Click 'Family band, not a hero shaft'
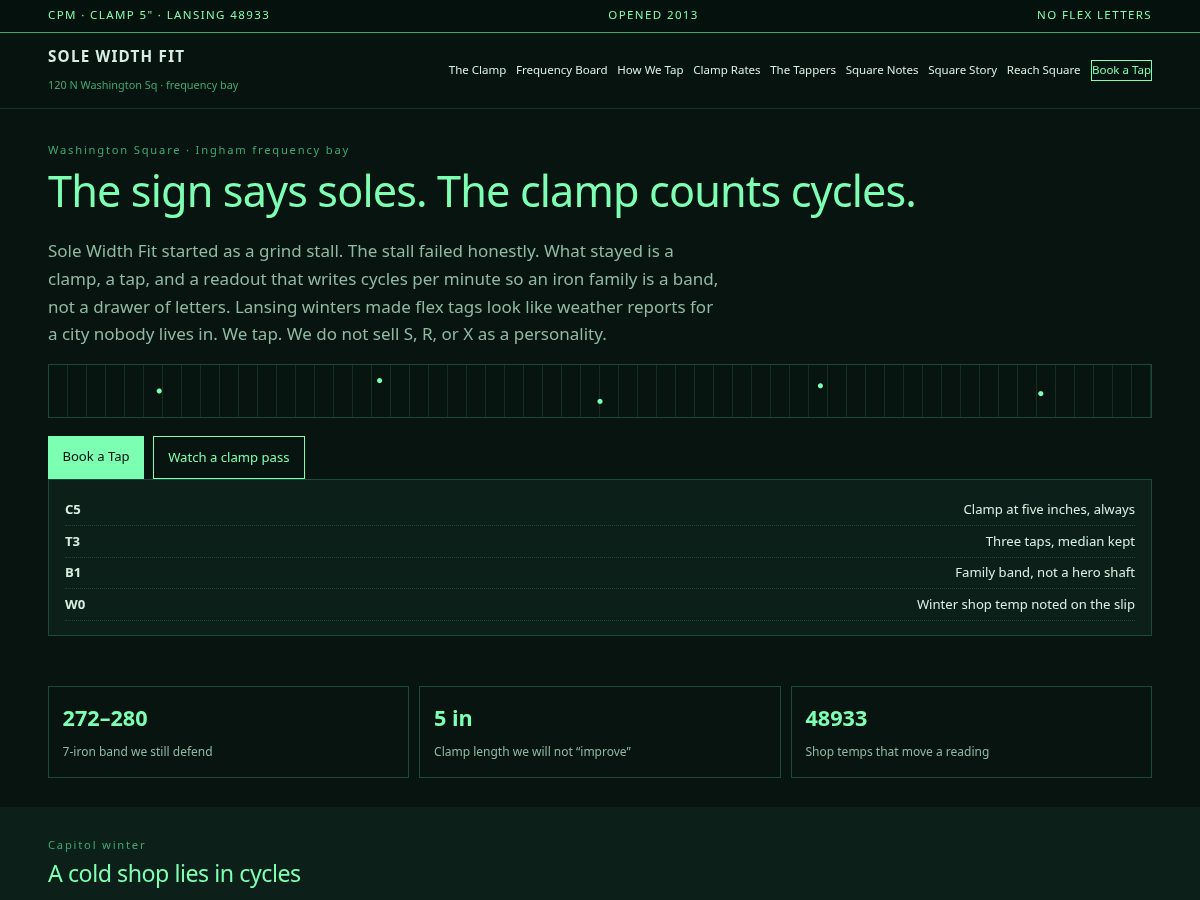Screen dimensions: 1200x900 pyautogui.click(x=1045, y=572)
